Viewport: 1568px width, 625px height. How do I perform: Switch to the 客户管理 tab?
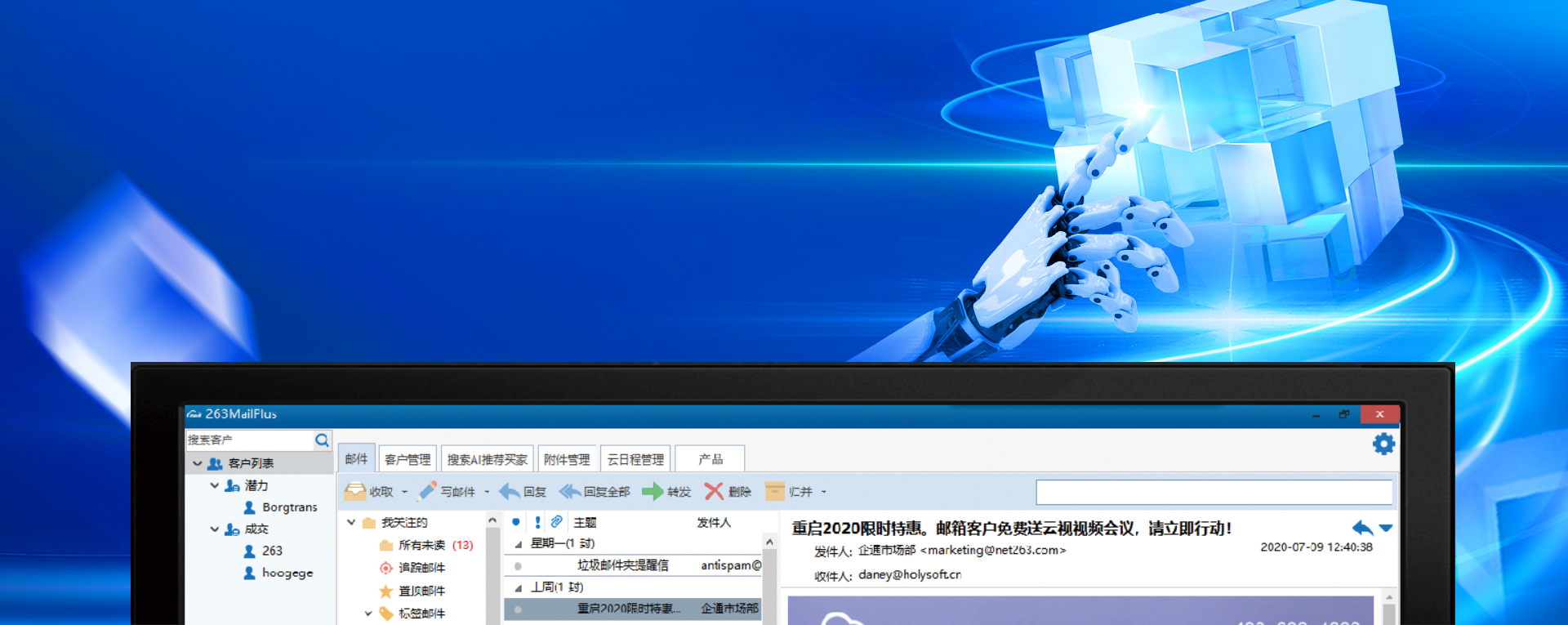408,459
